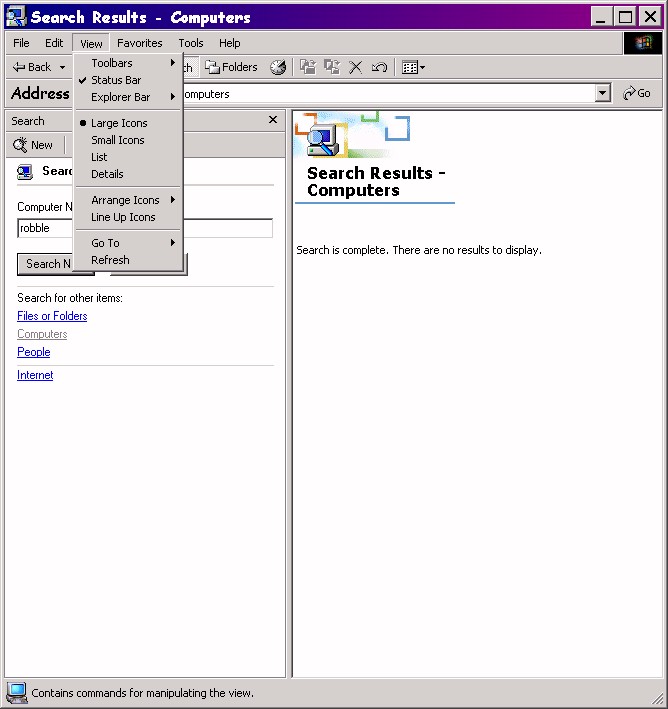Click the Back arrow toolbar button
The height and width of the screenshot is (709, 668).
(x=32, y=67)
